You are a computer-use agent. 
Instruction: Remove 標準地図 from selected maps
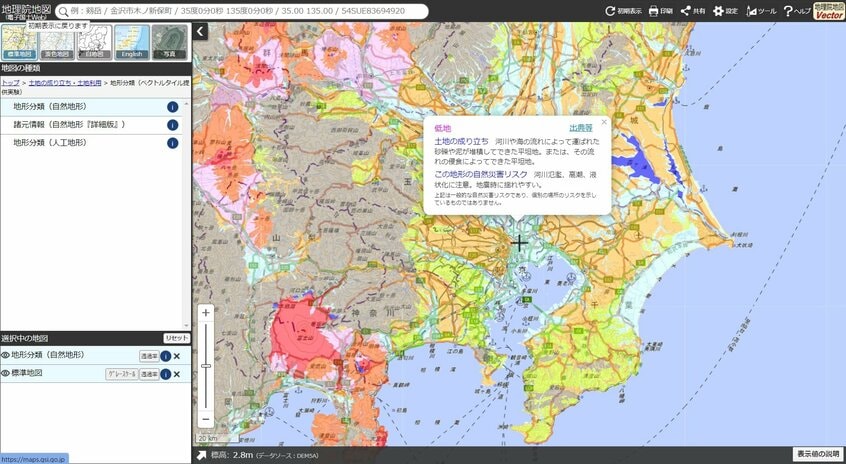pyautogui.click(x=176, y=374)
